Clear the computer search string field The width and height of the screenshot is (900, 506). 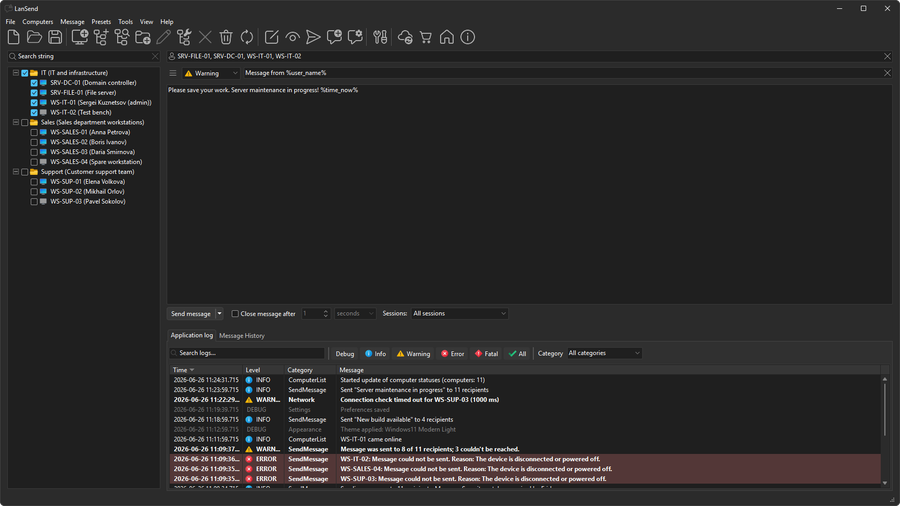point(155,56)
